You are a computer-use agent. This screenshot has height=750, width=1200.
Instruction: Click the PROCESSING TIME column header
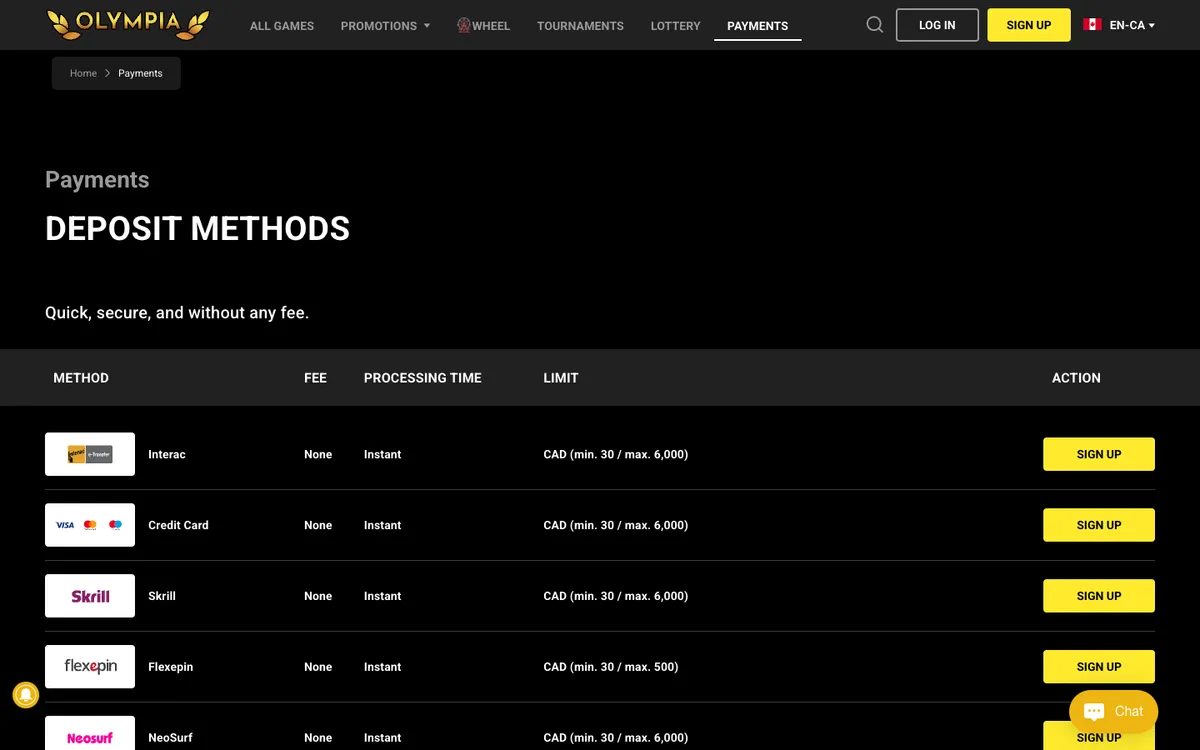423,378
